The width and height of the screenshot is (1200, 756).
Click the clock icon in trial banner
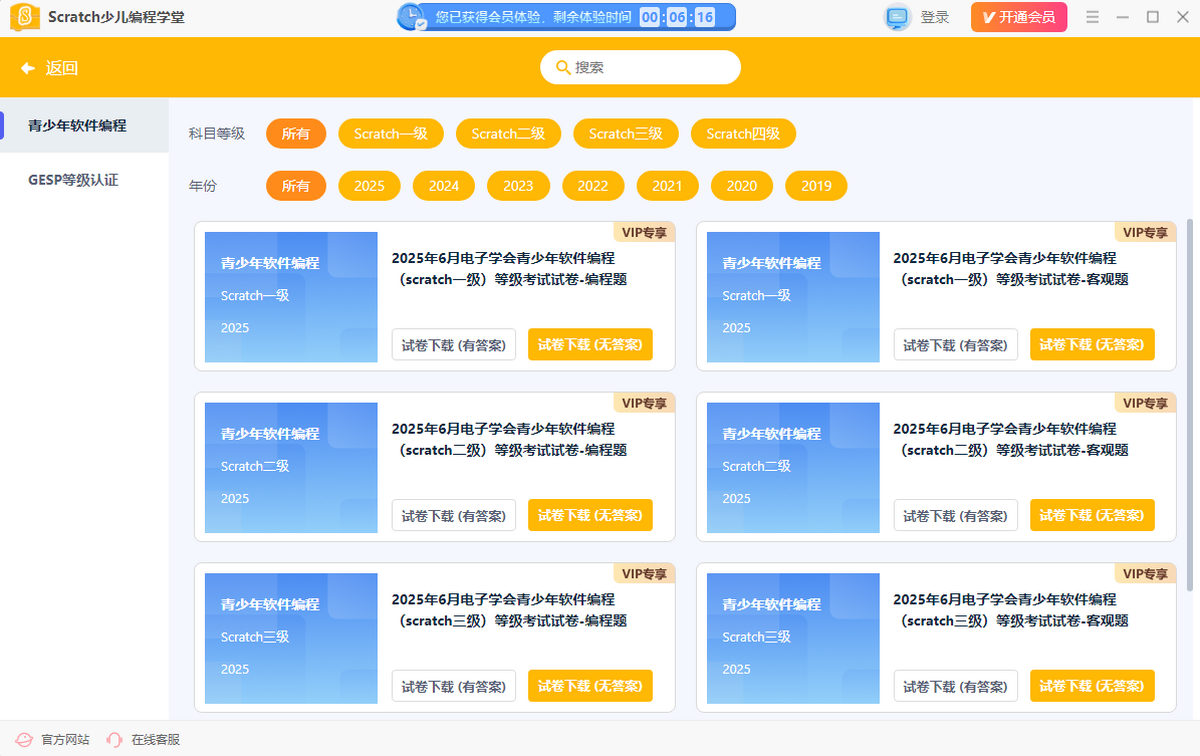click(411, 17)
